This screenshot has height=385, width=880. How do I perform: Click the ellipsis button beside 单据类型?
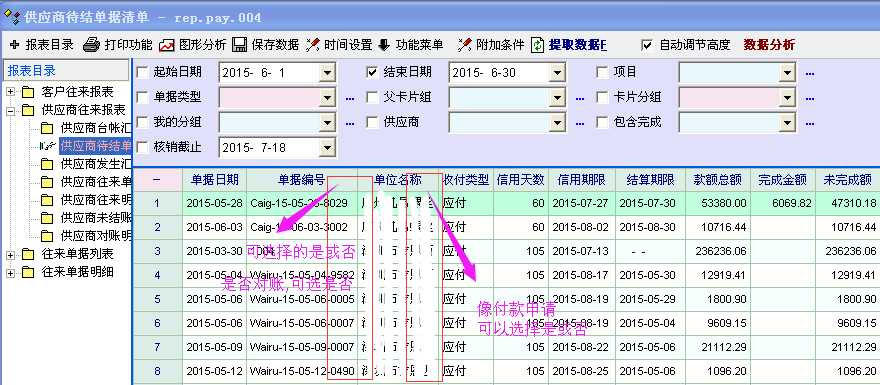point(350,98)
